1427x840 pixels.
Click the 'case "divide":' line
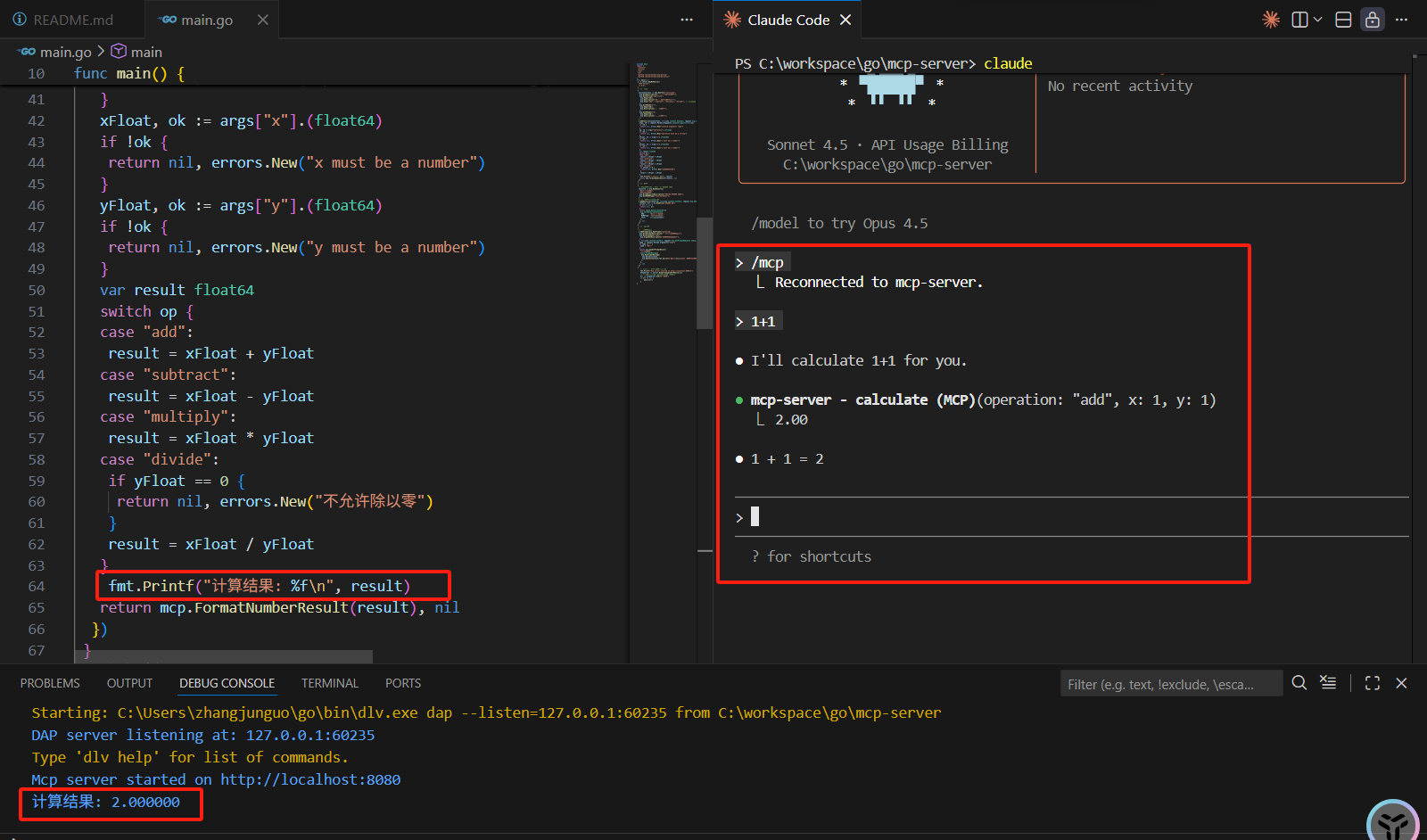click(159, 459)
